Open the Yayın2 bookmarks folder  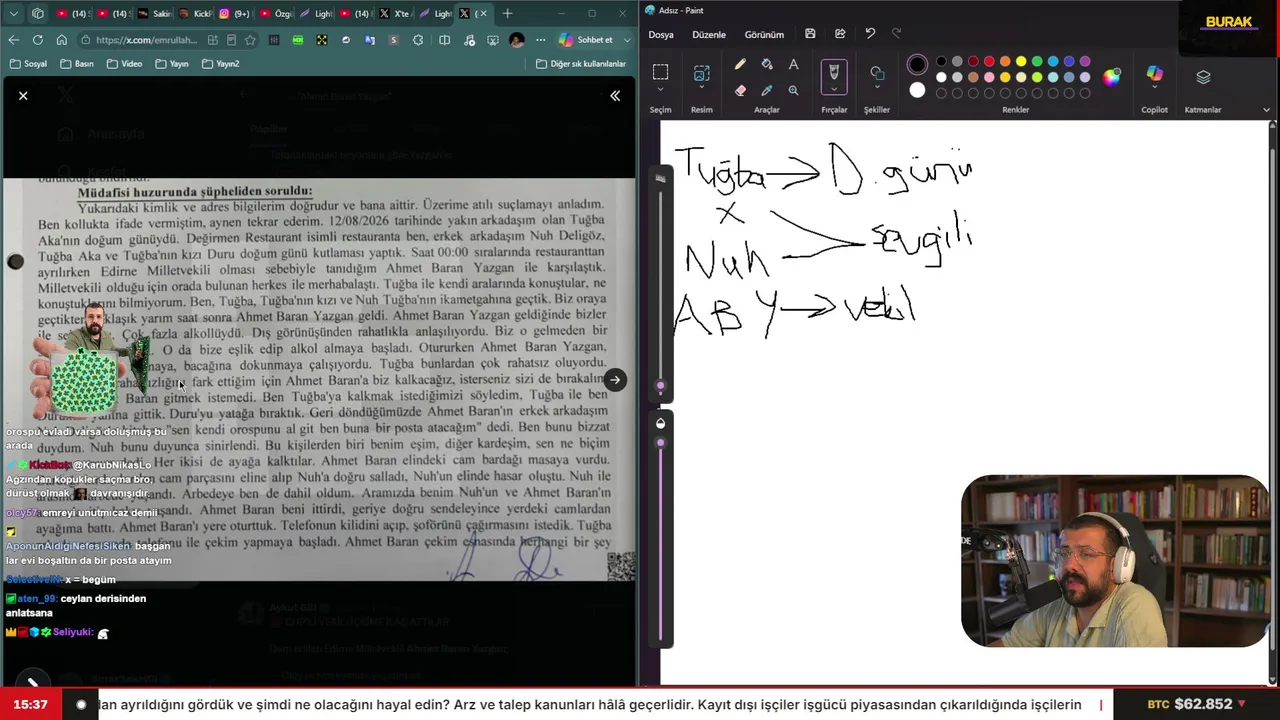coord(220,64)
